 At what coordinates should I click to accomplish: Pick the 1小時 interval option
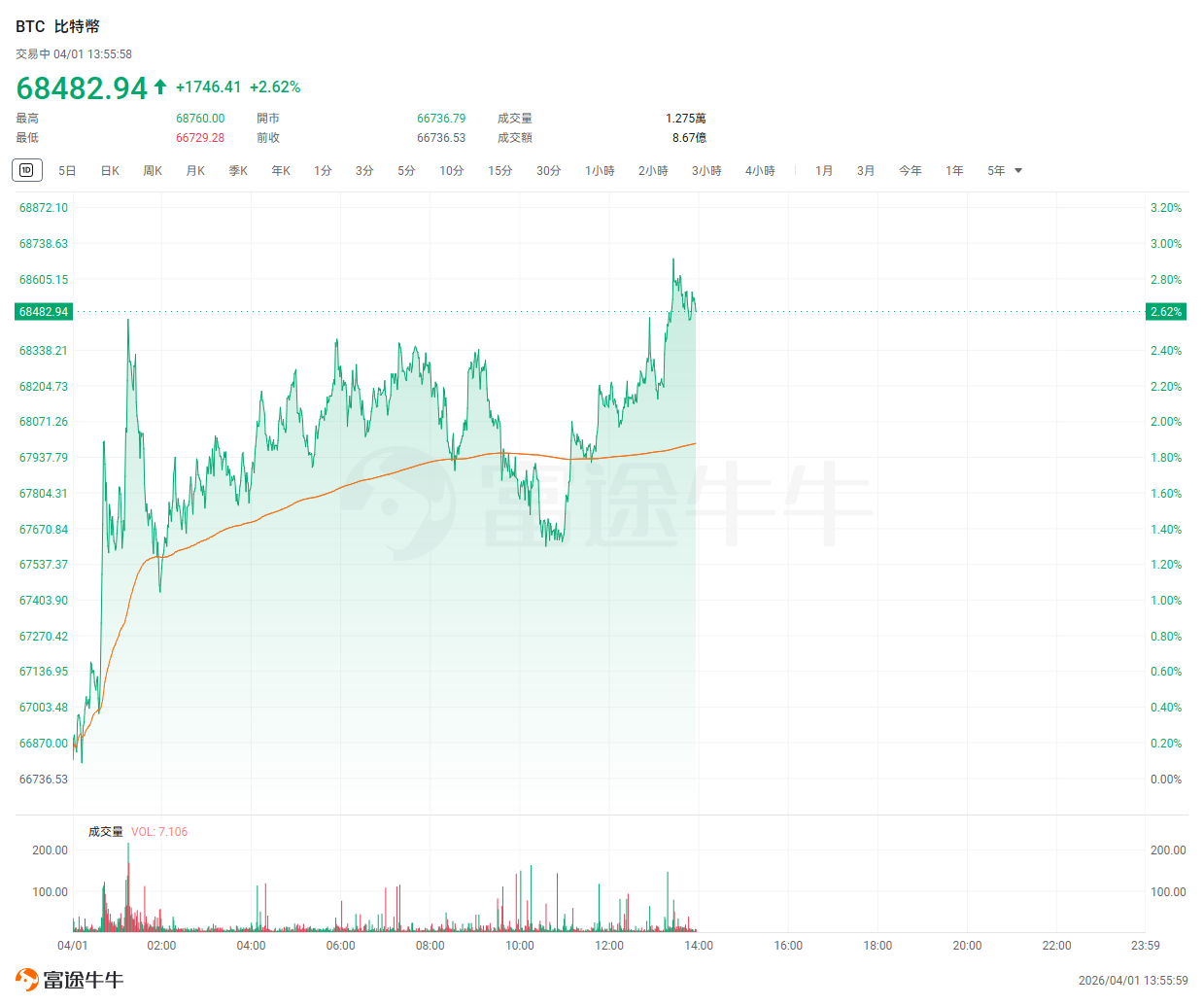(x=600, y=171)
